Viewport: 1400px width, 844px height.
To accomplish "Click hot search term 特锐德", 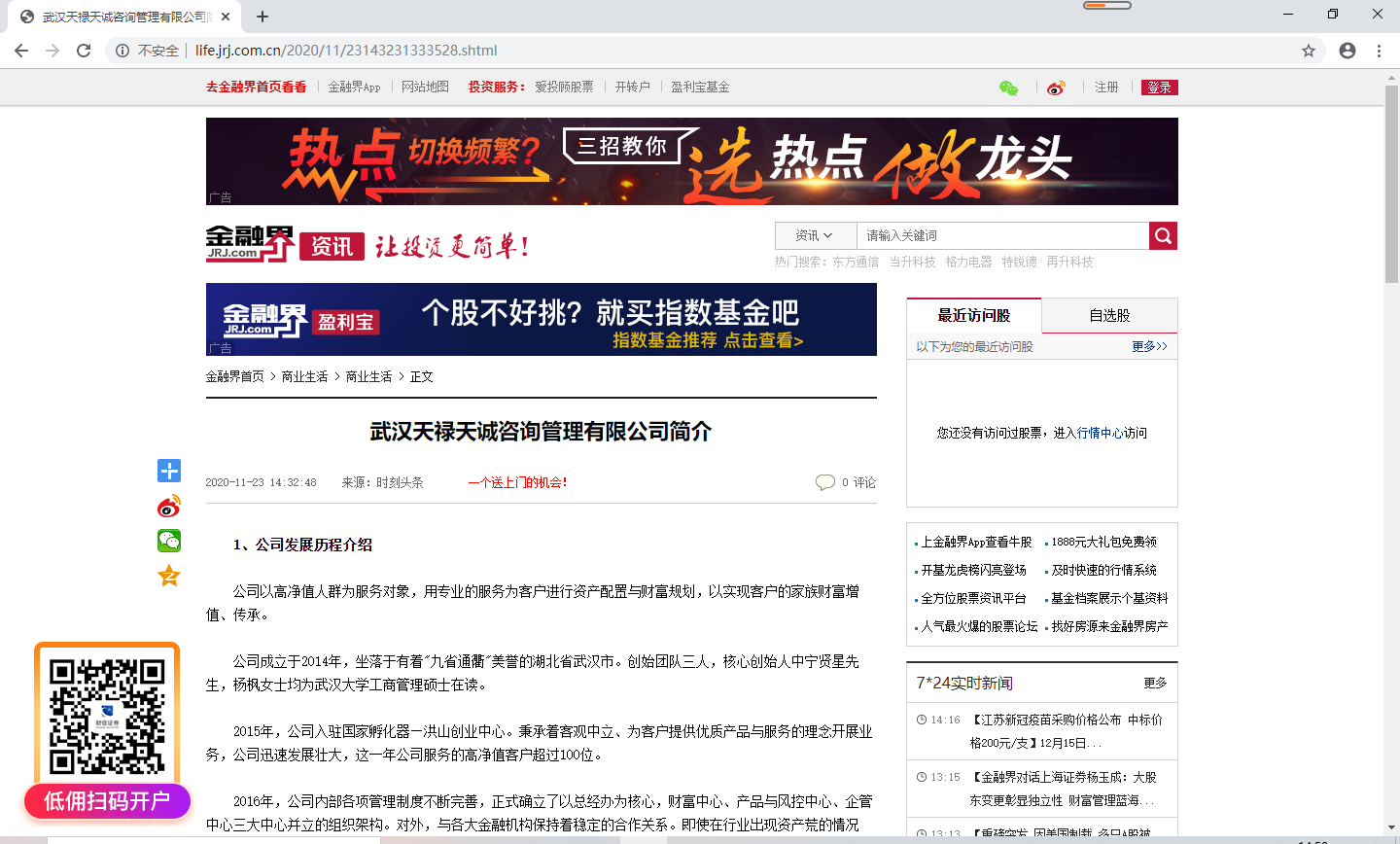I will 1019,262.
